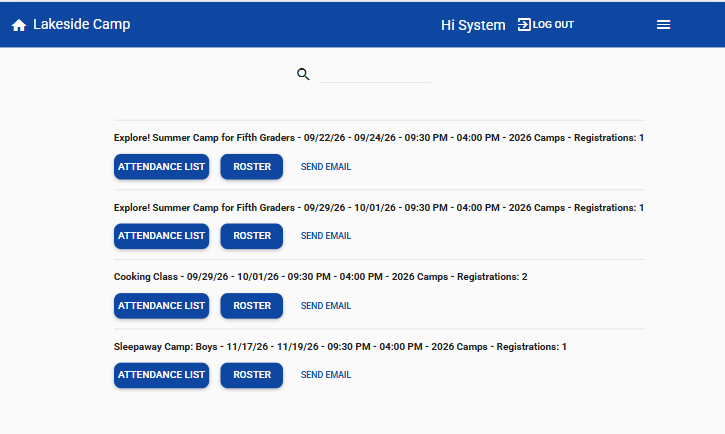
Task: Open the hamburger menu icon
Action: [663, 24]
